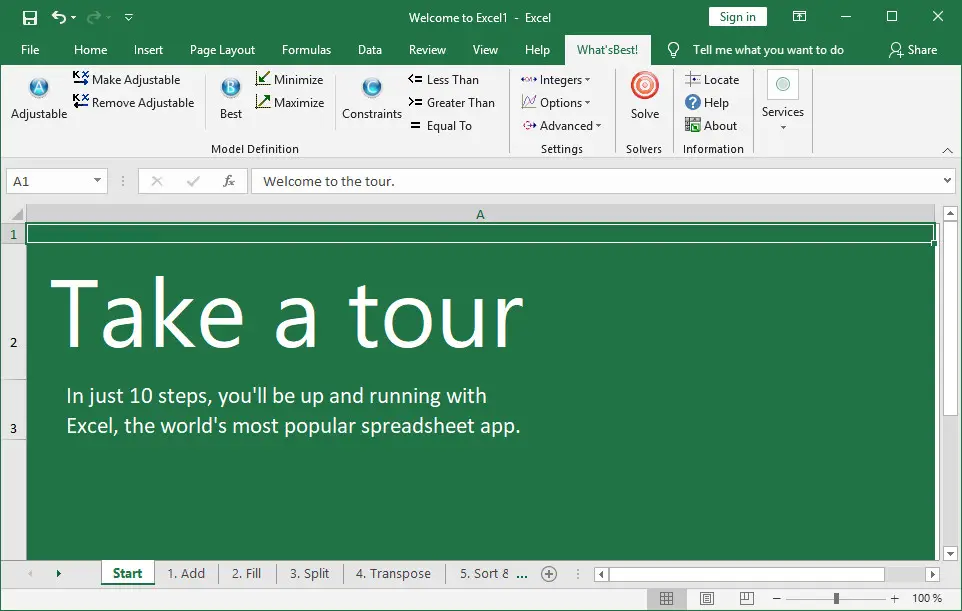Click the zoom in plus button

(x=895, y=598)
